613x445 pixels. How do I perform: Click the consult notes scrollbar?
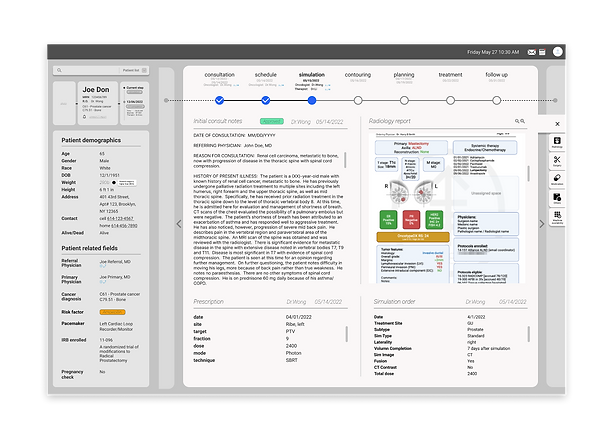point(345,160)
